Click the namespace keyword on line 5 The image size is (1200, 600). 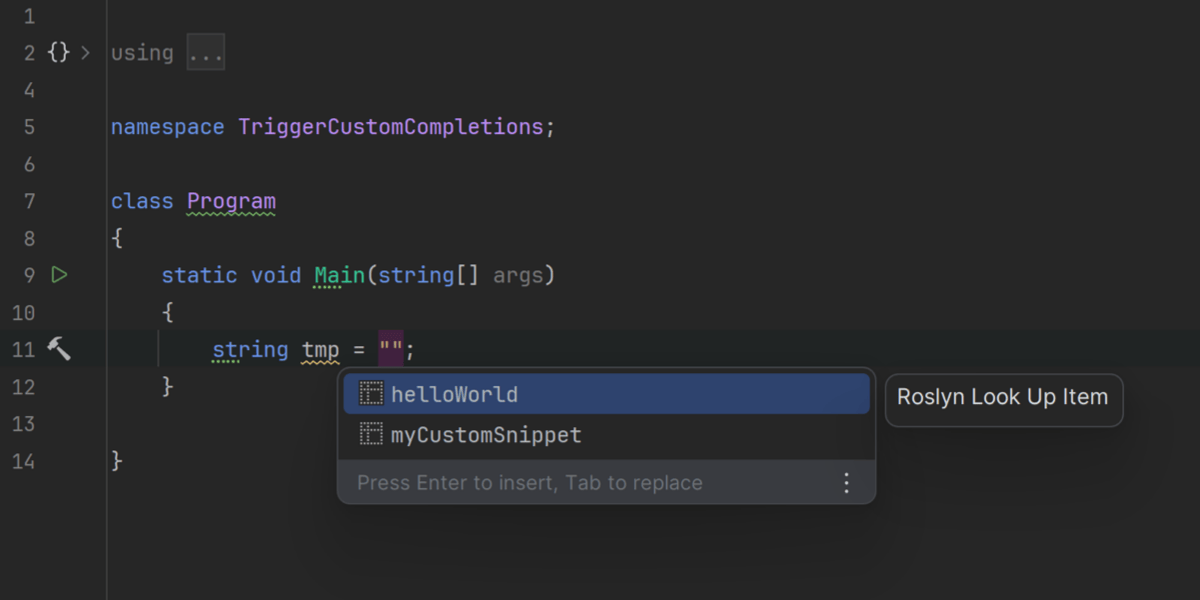tap(167, 127)
